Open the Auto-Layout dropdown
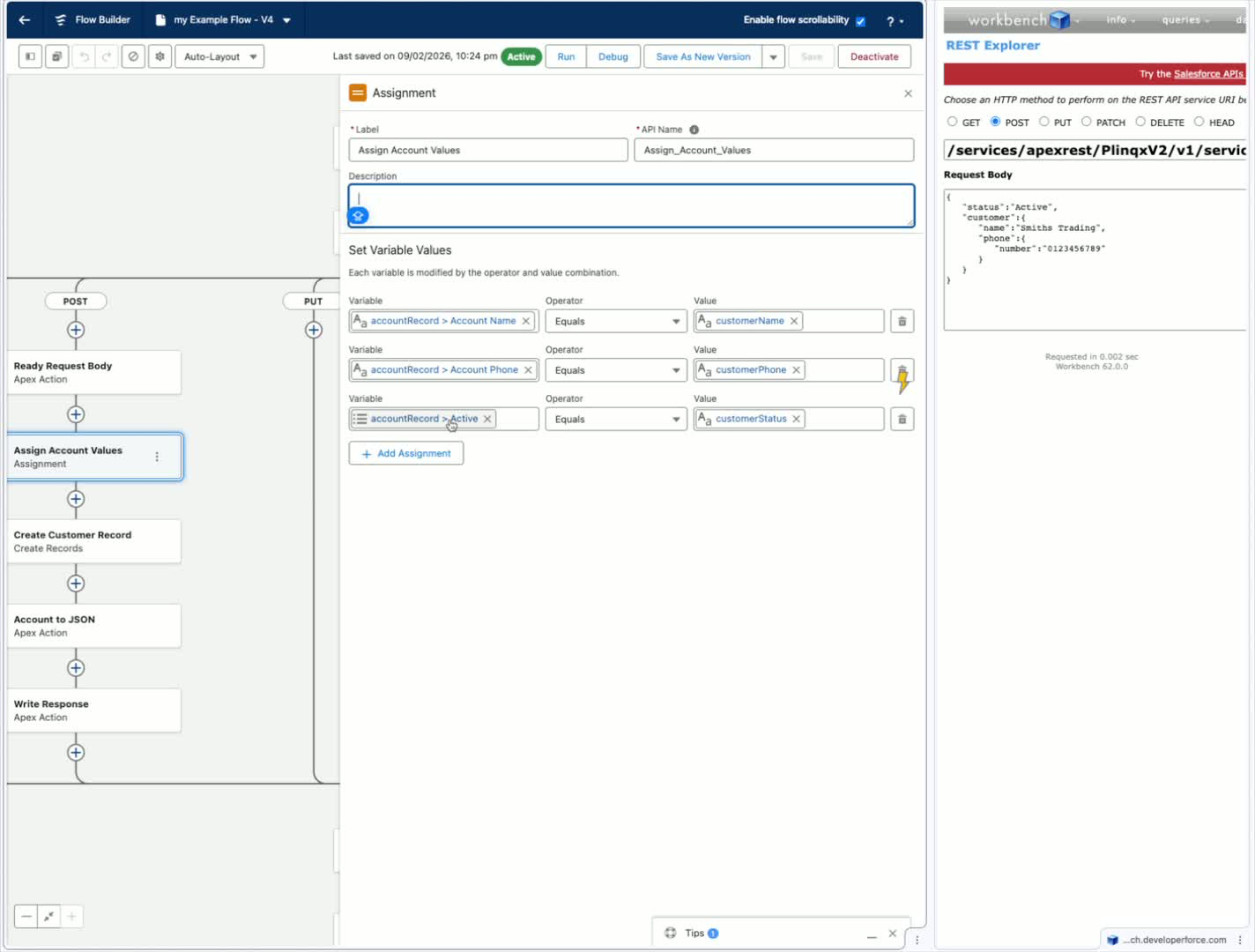The image size is (1255, 952). point(219,56)
